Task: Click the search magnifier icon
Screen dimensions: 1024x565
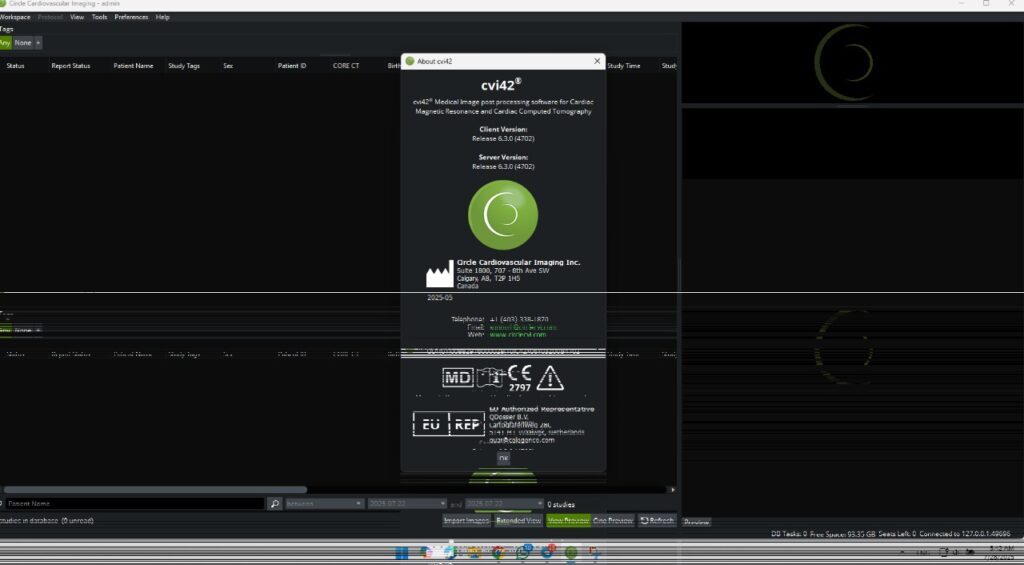Action: click(x=275, y=504)
